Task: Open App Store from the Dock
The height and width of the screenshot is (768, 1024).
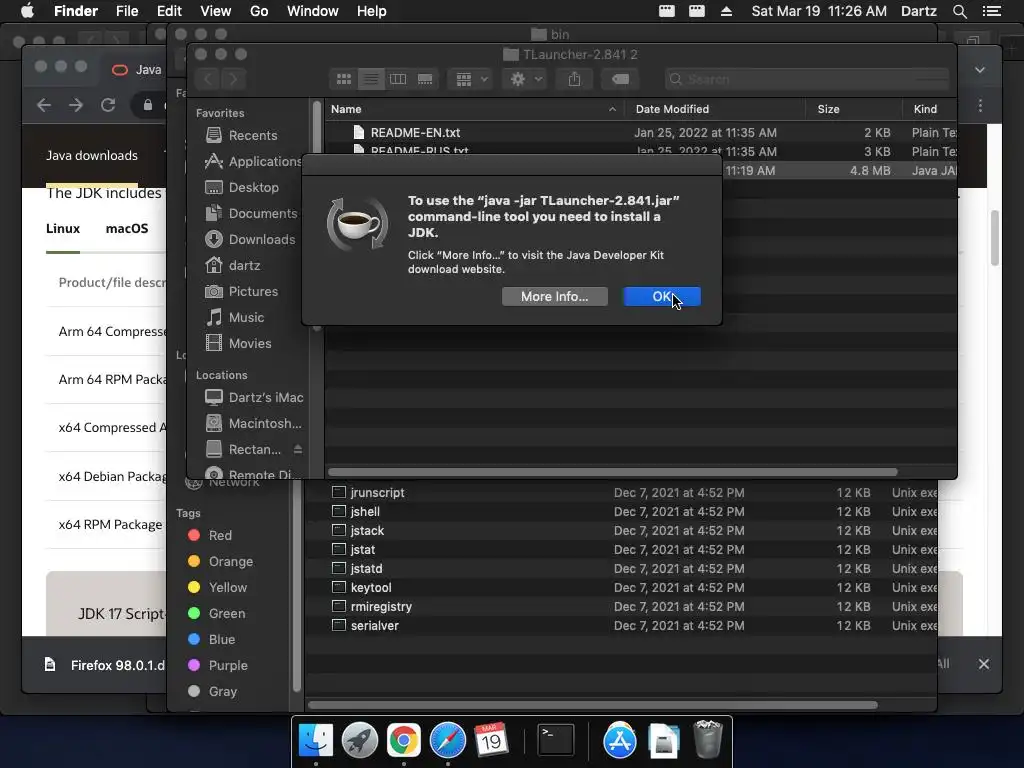Action: pyautogui.click(x=619, y=740)
